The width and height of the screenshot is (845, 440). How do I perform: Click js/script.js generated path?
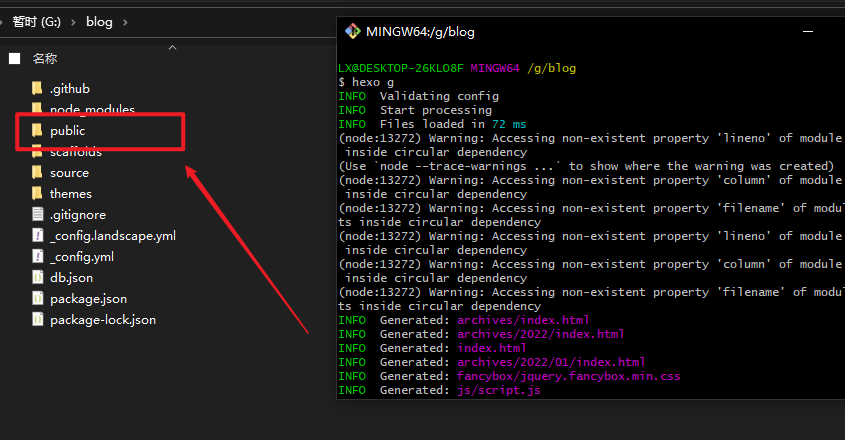(x=499, y=390)
